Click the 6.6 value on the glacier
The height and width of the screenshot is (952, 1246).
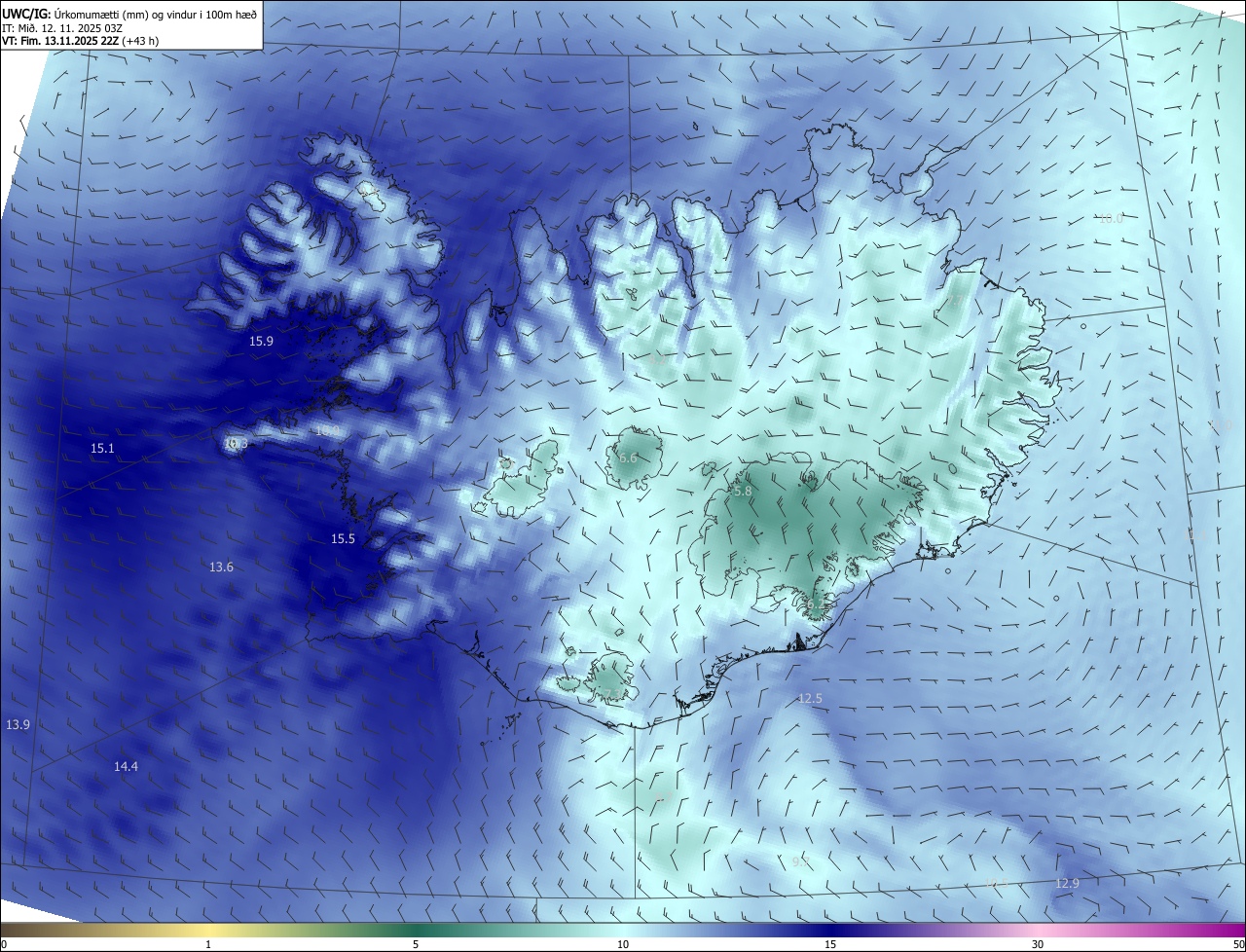click(628, 458)
